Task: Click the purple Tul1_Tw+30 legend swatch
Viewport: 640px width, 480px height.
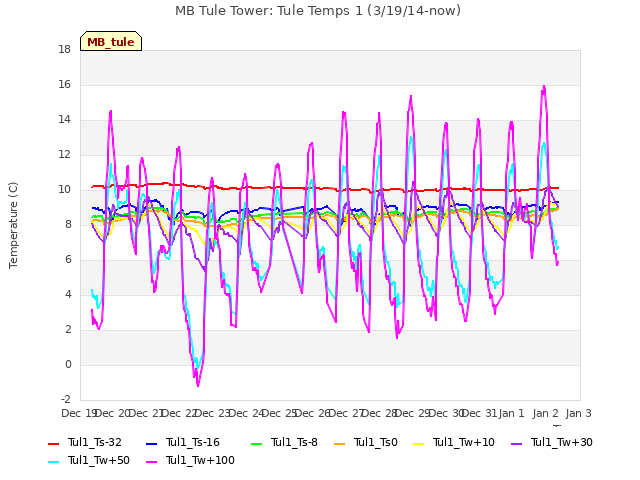Action: point(516,443)
